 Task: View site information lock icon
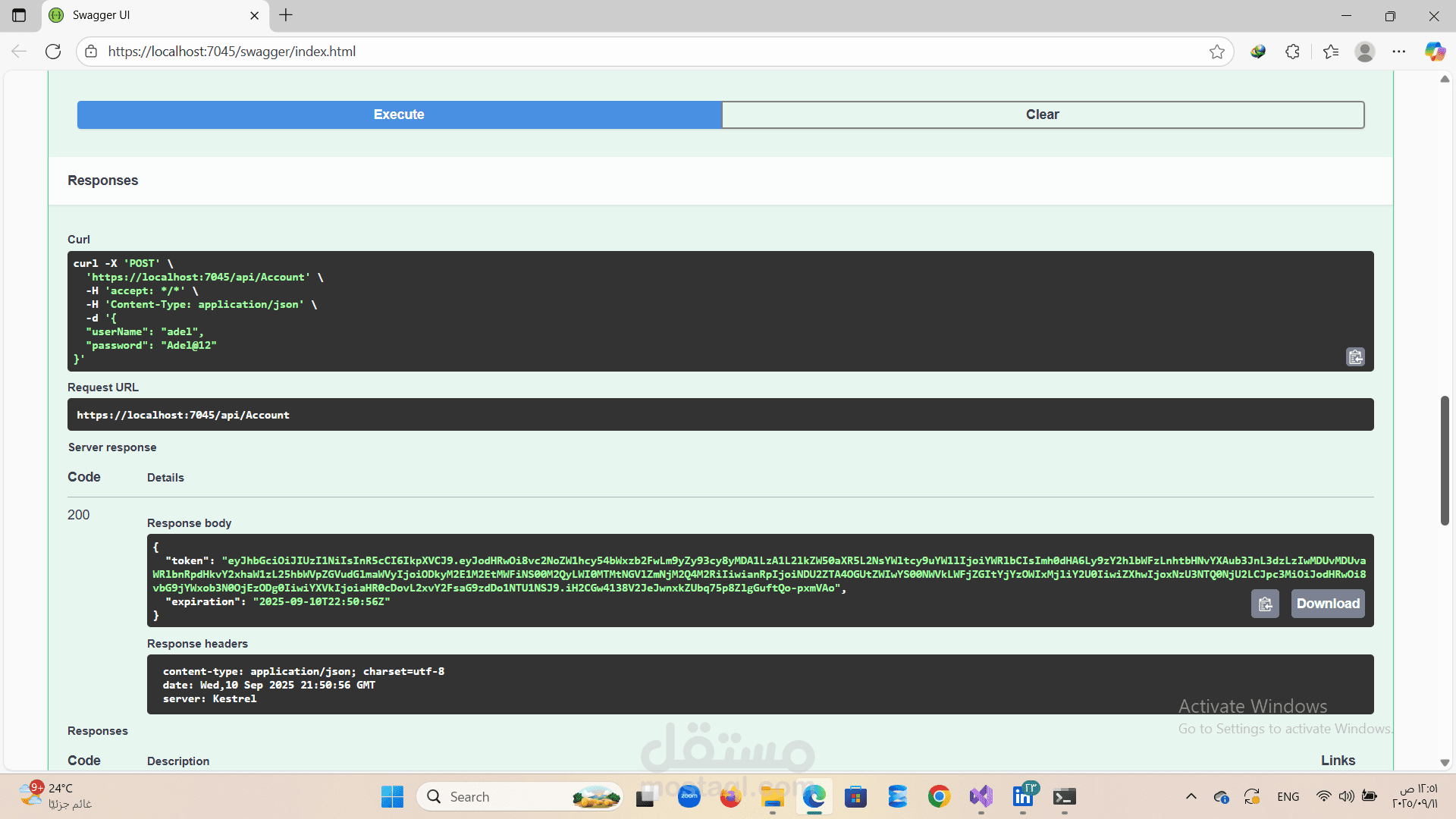pyautogui.click(x=91, y=52)
